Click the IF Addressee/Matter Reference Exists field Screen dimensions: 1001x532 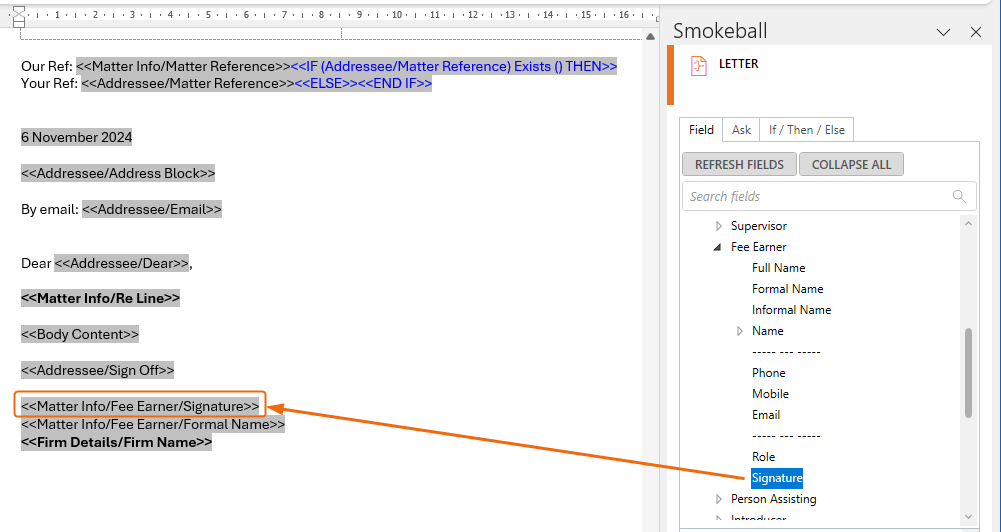point(454,66)
